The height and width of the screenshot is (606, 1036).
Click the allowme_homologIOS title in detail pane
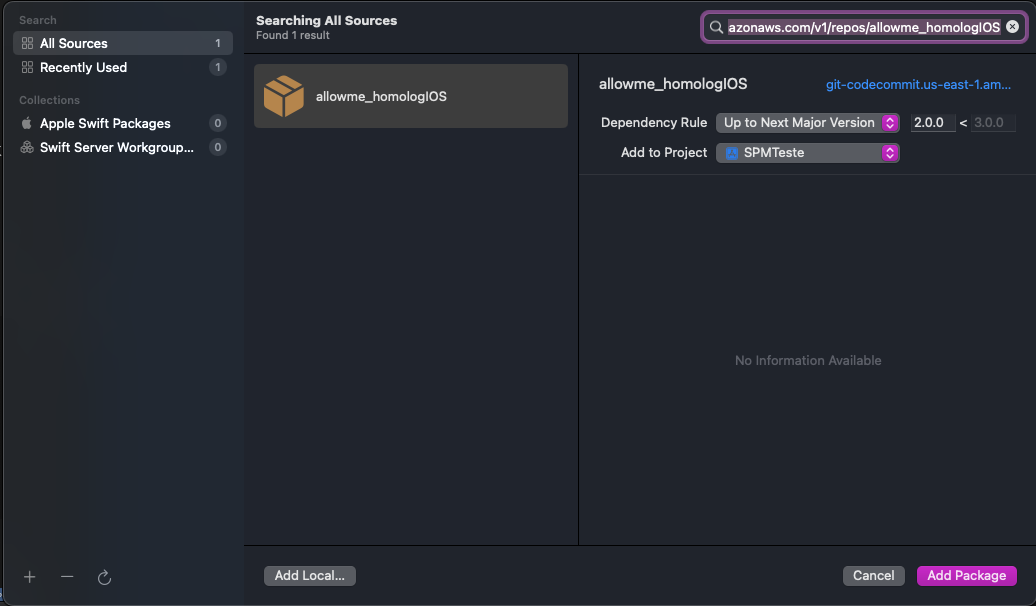[x=673, y=84]
